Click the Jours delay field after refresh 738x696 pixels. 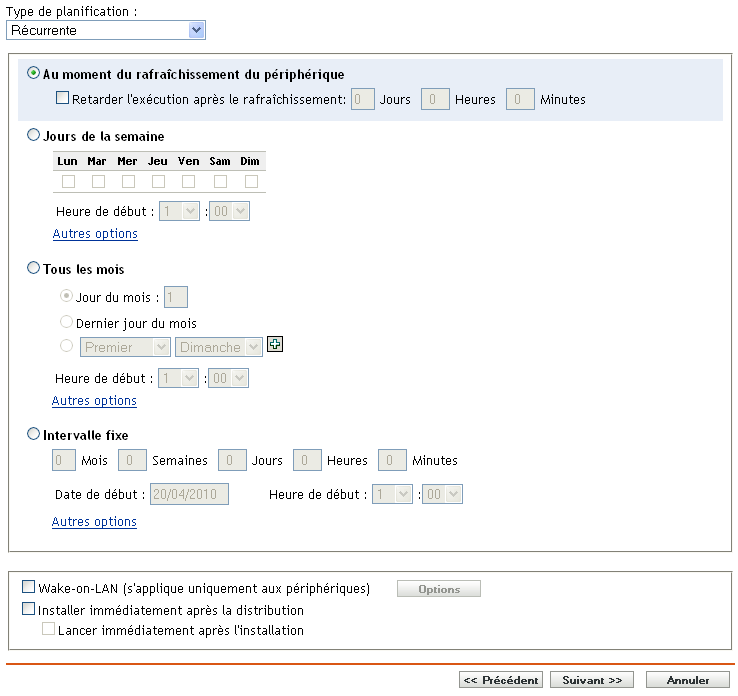(362, 99)
